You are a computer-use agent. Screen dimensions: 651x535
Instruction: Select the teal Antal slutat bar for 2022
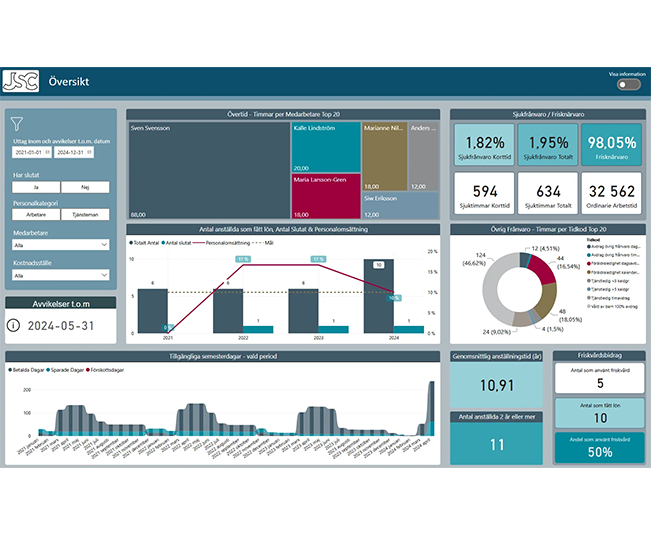point(258,330)
